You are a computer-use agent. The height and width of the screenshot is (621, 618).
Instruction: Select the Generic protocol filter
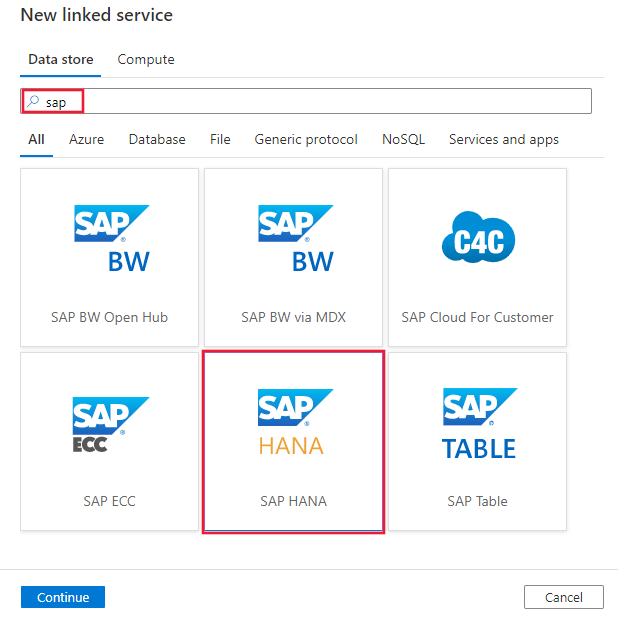coord(306,140)
